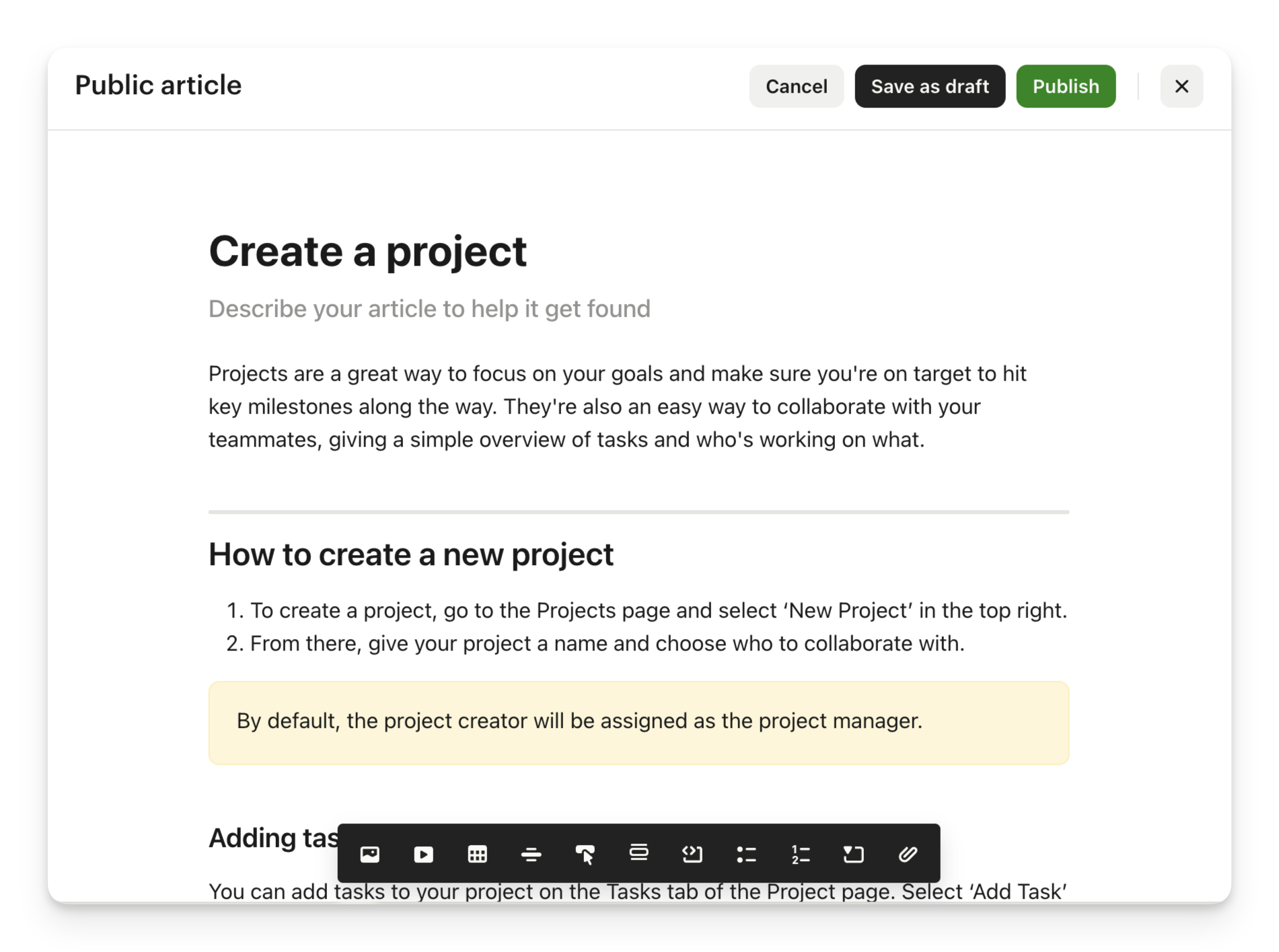The width and height of the screenshot is (1279, 952).
Task: Add a horizontal divider from the toolbar
Action: click(531, 854)
